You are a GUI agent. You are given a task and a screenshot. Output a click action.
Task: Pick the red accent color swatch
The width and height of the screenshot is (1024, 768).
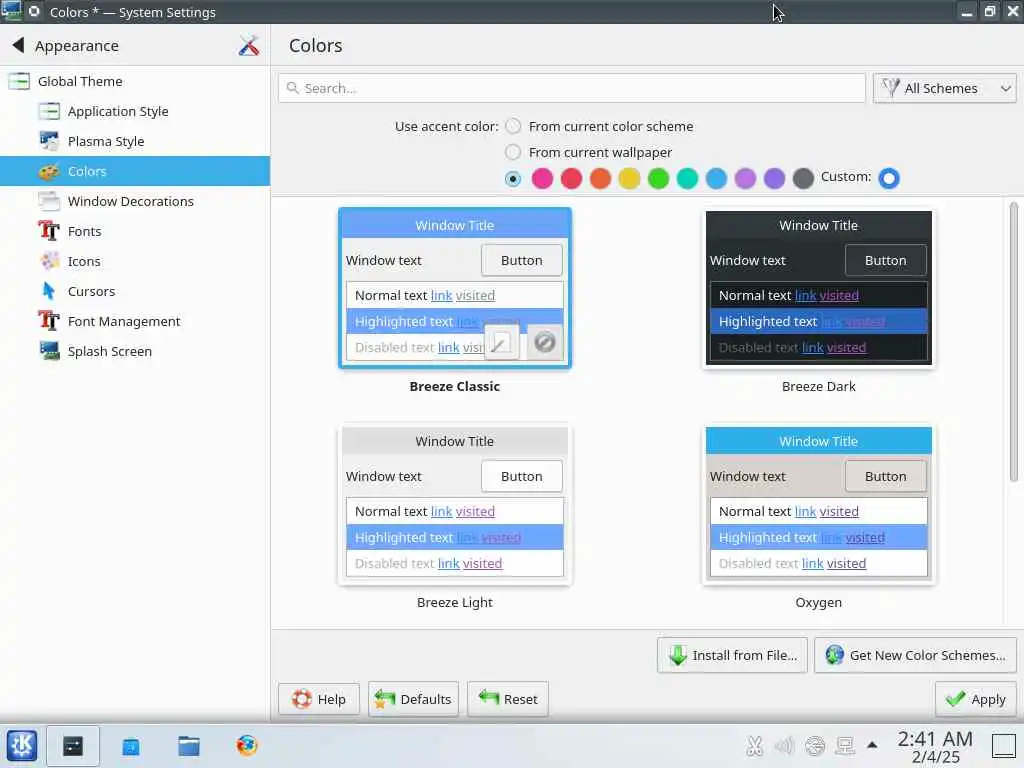[x=571, y=178]
